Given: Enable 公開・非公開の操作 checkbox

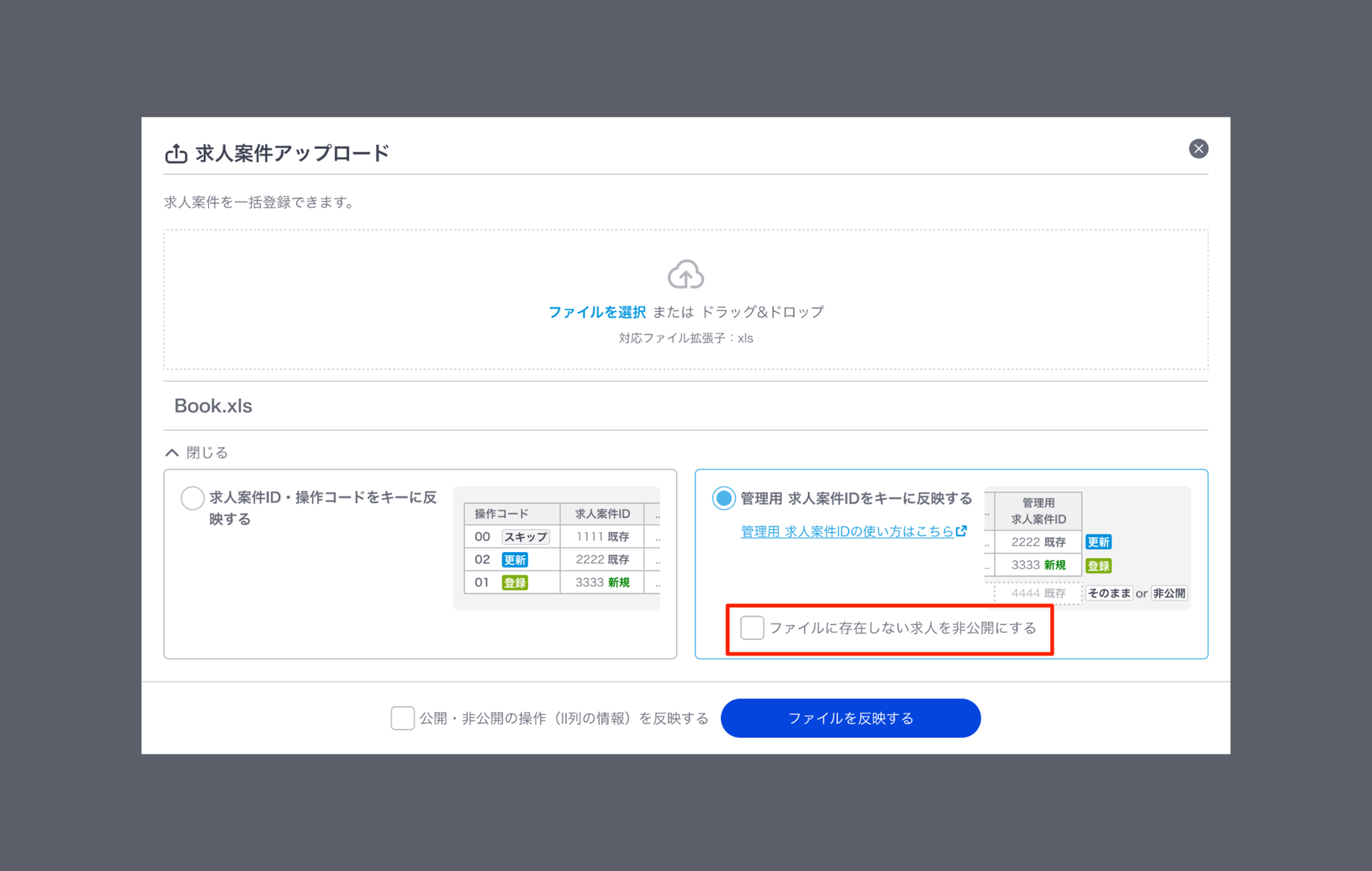Looking at the screenshot, I should point(402,717).
